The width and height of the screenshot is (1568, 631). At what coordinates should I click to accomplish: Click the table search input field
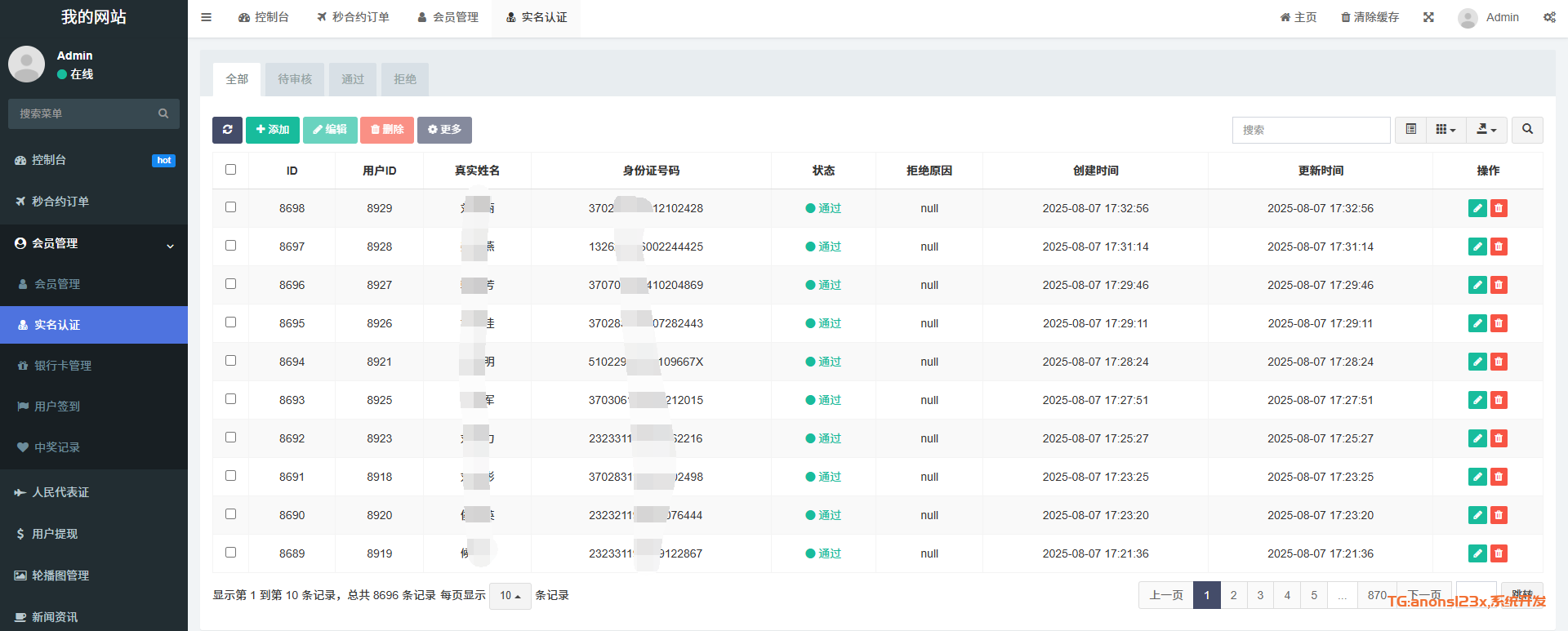[1311, 130]
